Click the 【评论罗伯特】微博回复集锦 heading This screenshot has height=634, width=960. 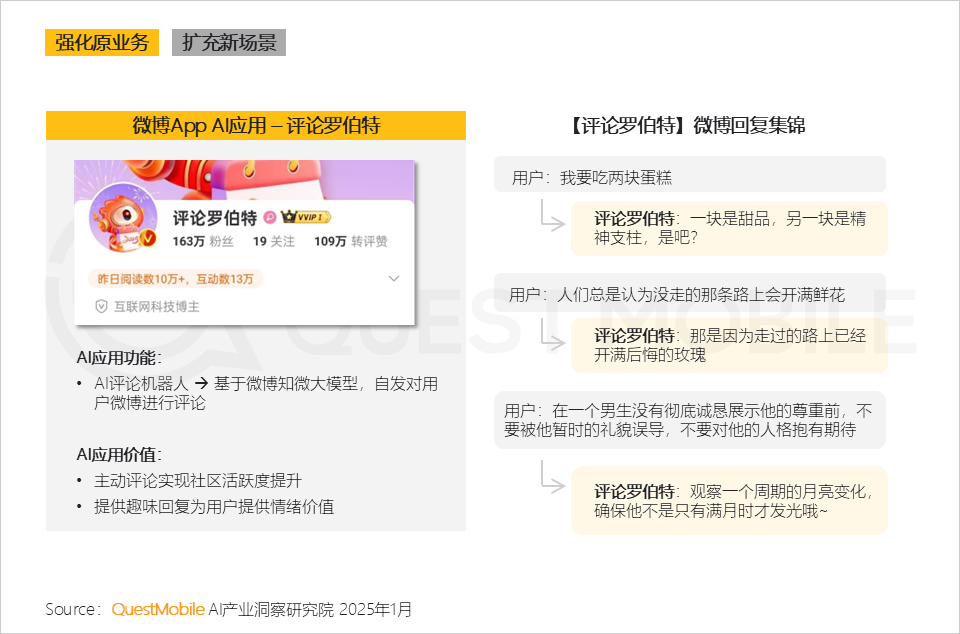click(x=689, y=126)
